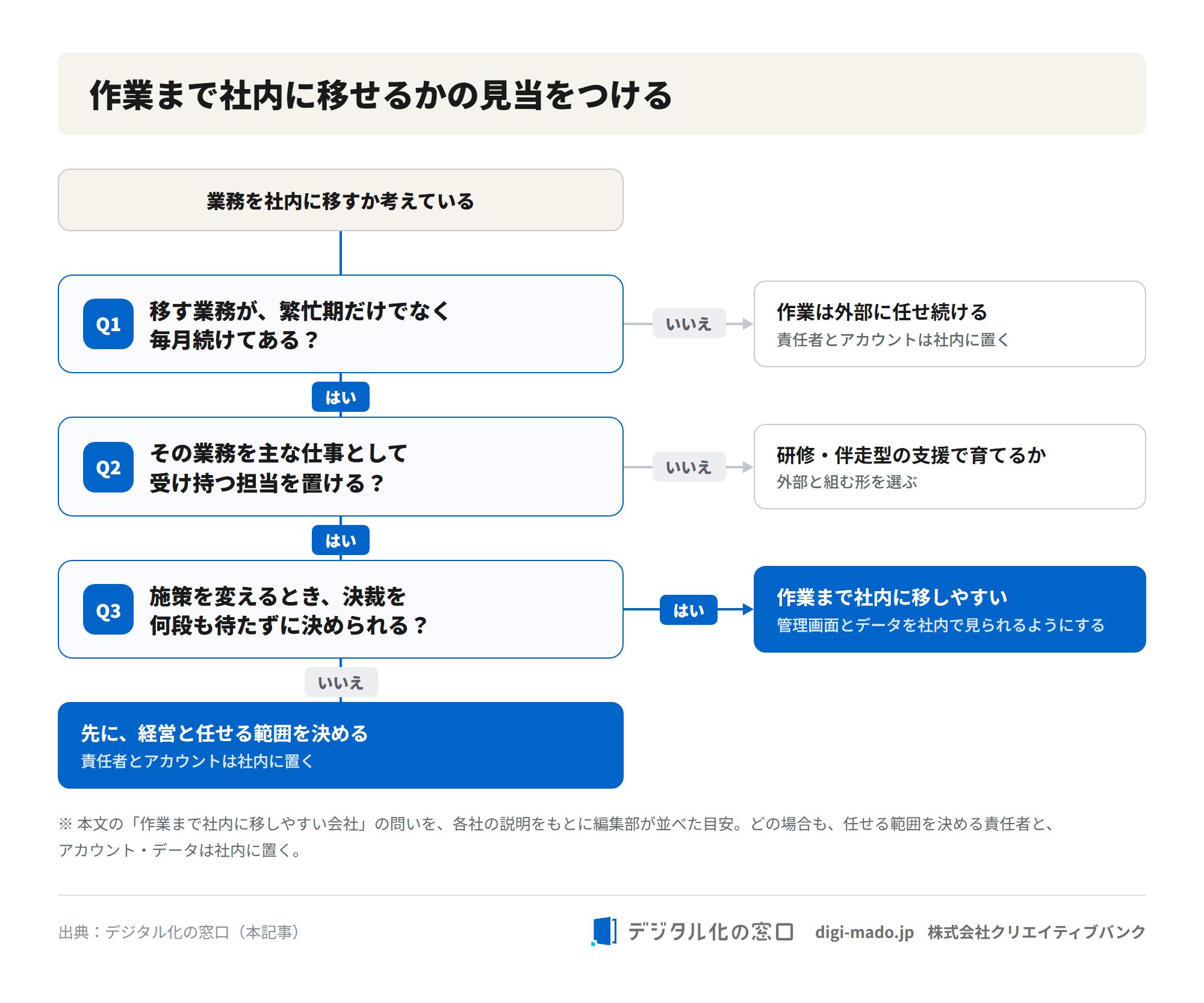
Task: Open the digi-mado.jp link text
Action: (x=864, y=932)
